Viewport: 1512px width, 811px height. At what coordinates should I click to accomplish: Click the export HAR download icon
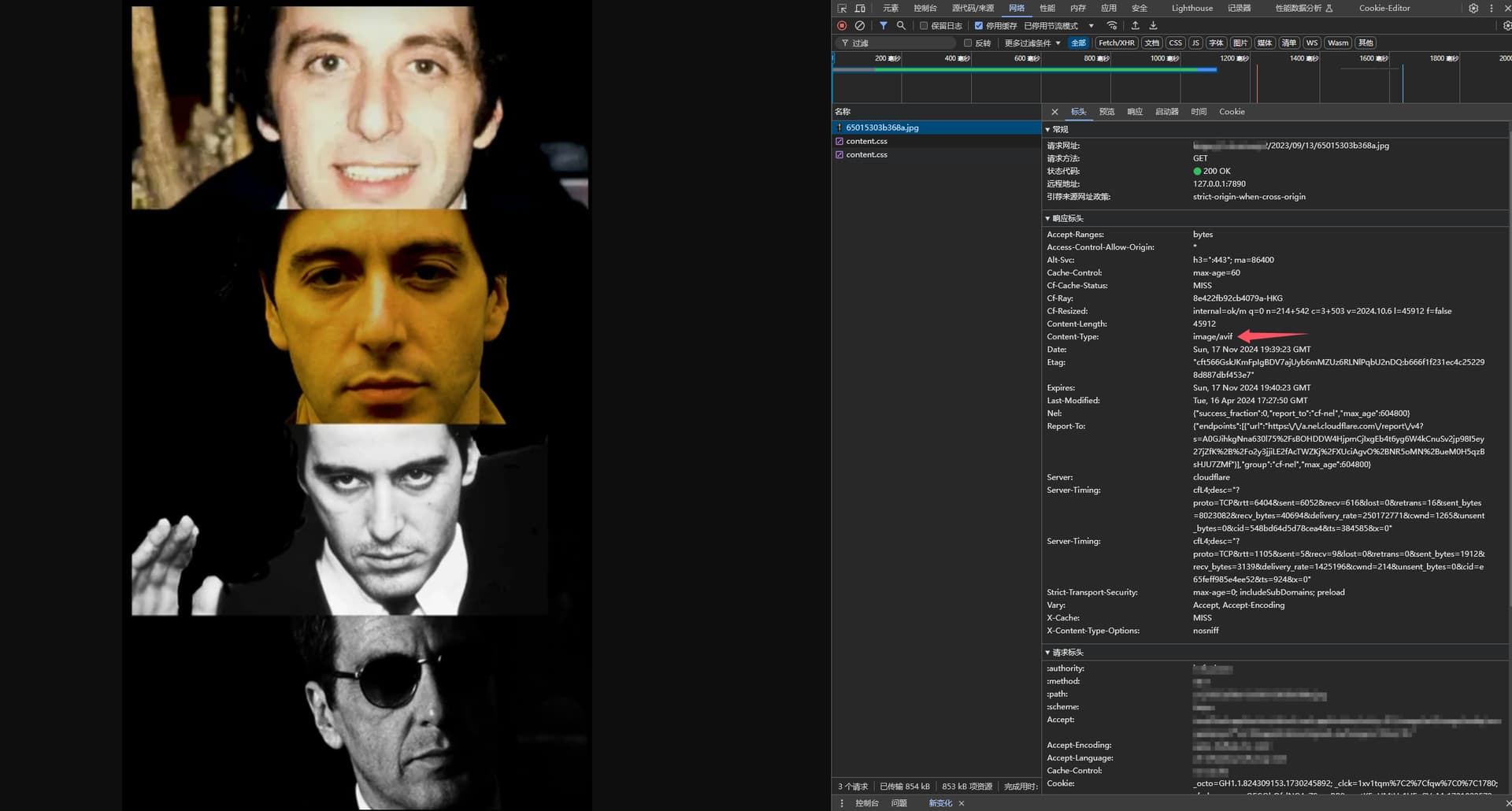[x=1153, y=26]
